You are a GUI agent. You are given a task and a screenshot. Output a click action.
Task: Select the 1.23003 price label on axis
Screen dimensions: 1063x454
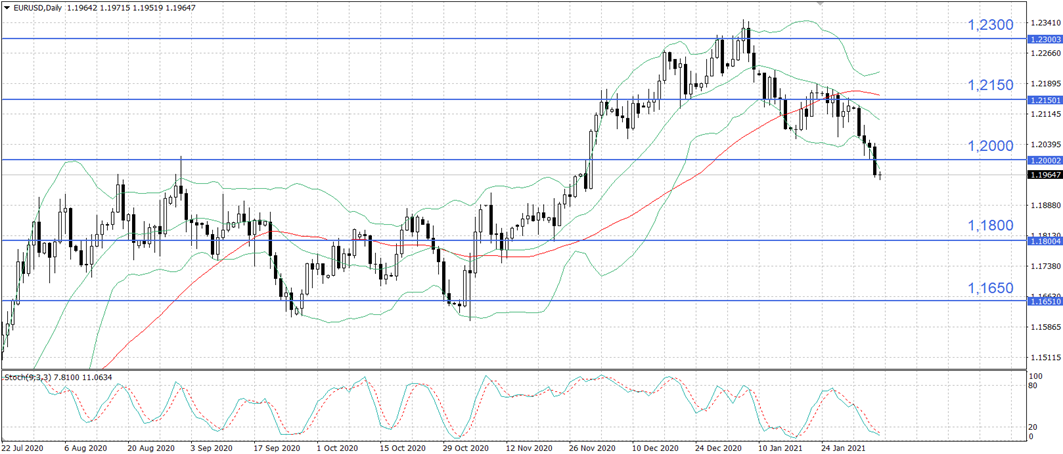pos(1044,39)
